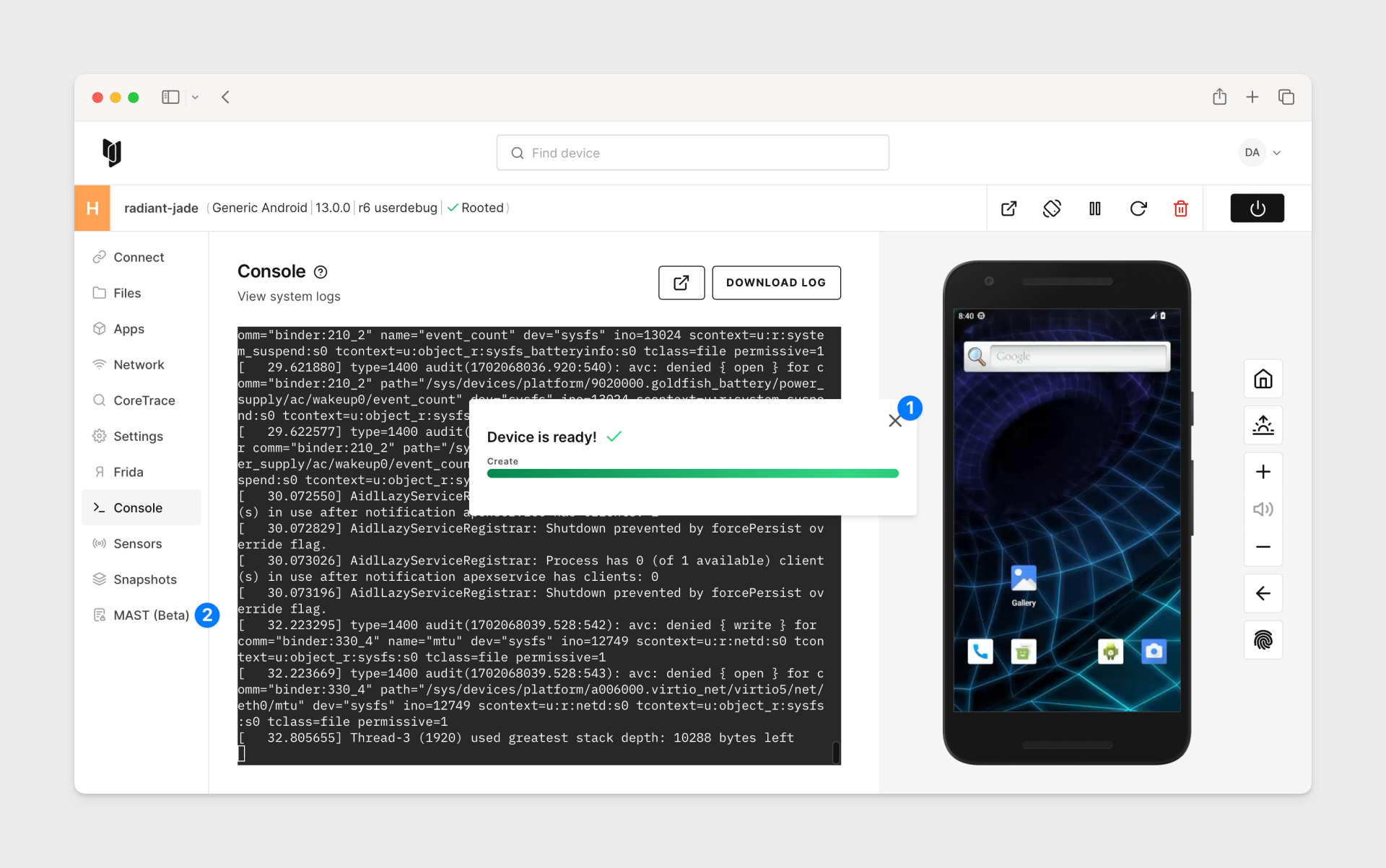Open the console in a new window
The image size is (1386, 868).
(681, 282)
